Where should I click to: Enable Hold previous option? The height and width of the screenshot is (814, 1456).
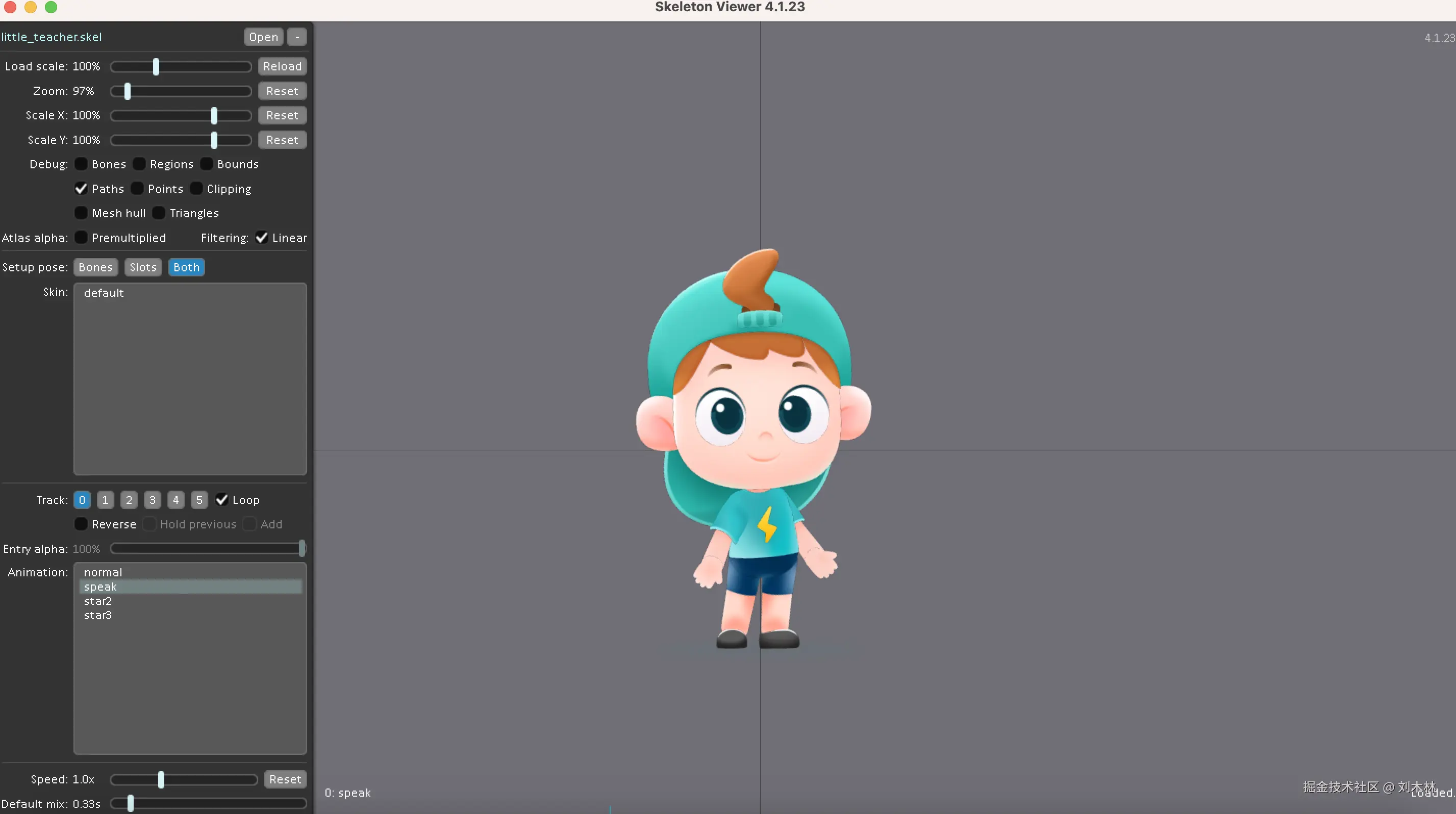[150, 524]
